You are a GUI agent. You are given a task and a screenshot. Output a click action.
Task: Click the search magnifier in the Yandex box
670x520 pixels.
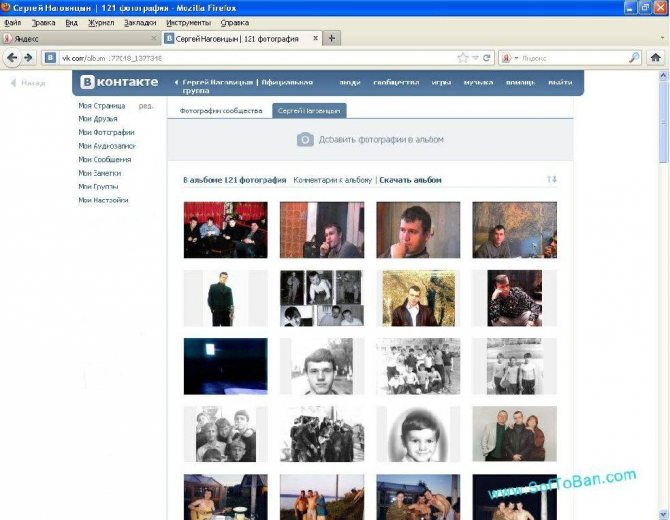(x=634, y=57)
